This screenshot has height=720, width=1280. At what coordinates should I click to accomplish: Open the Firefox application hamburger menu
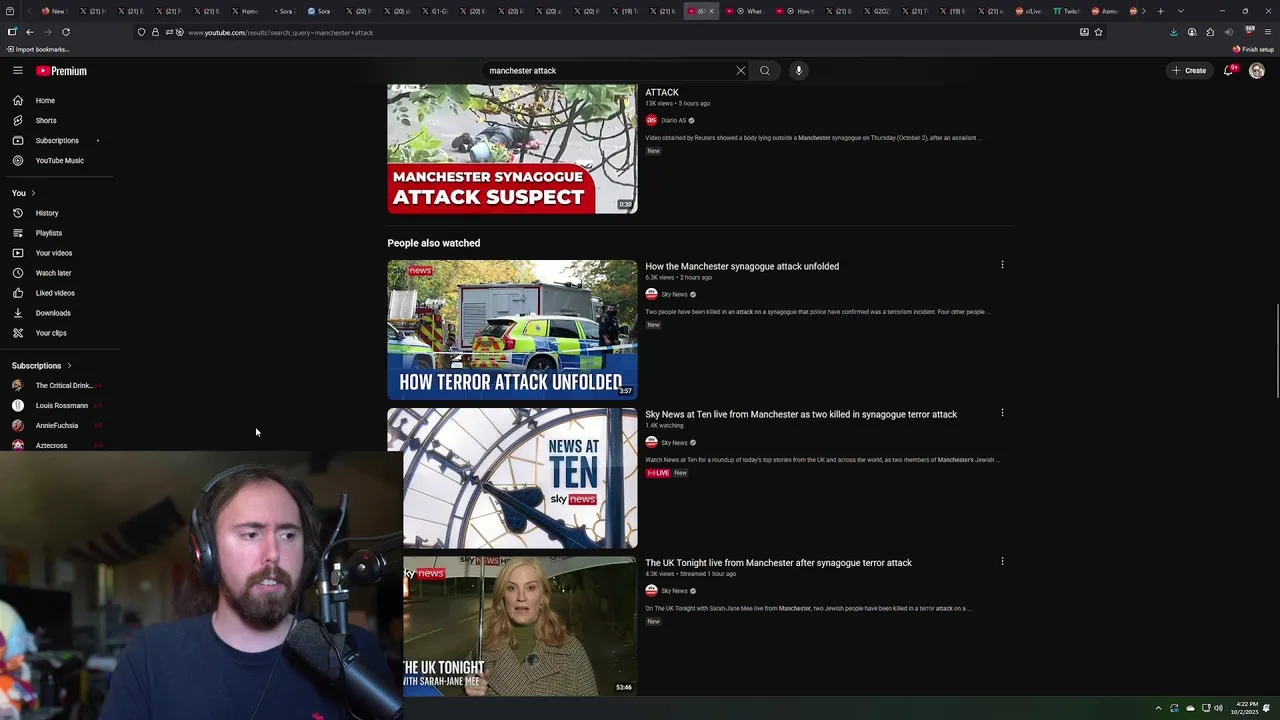coord(1268,32)
